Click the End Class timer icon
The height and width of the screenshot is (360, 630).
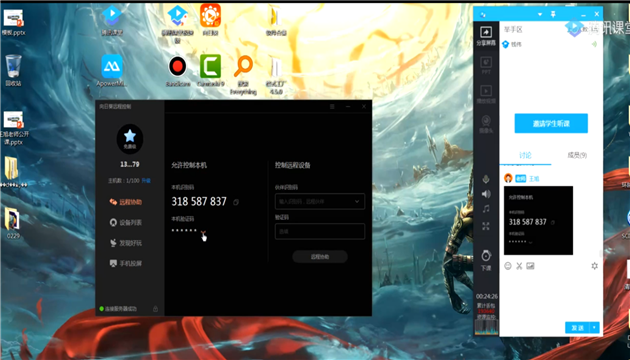[486, 260]
